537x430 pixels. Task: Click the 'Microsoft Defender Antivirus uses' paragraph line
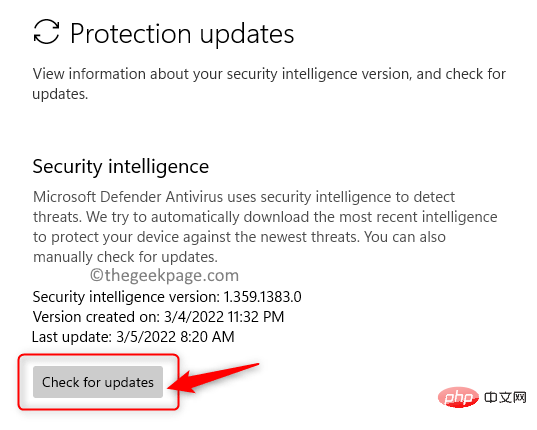244,197
